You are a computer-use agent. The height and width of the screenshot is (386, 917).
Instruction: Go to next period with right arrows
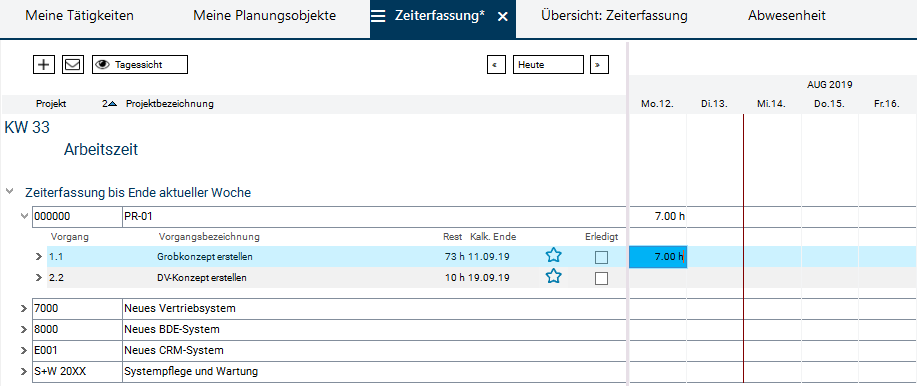[x=599, y=64]
